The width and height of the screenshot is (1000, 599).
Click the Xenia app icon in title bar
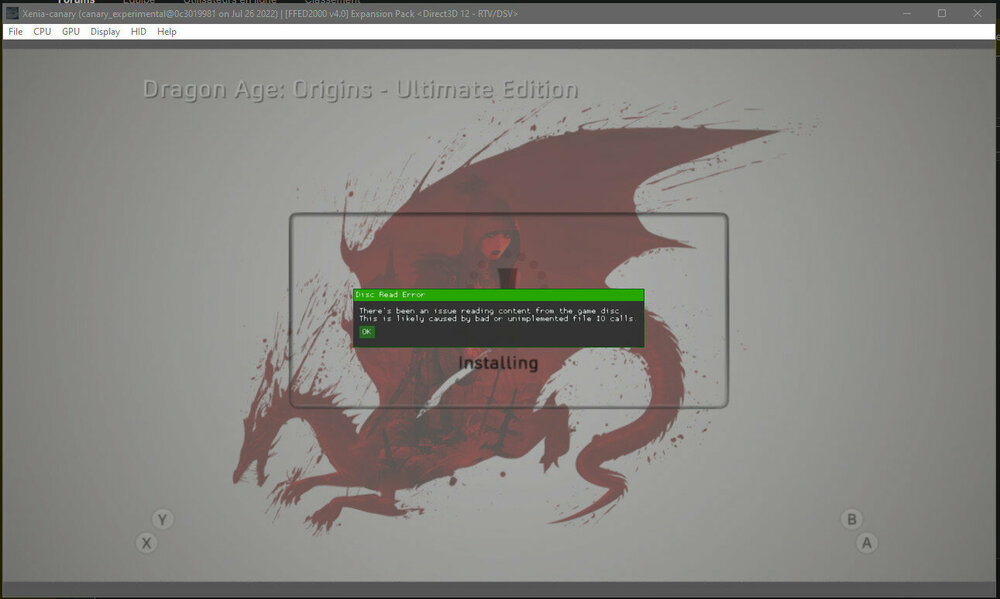pos(12,13)
